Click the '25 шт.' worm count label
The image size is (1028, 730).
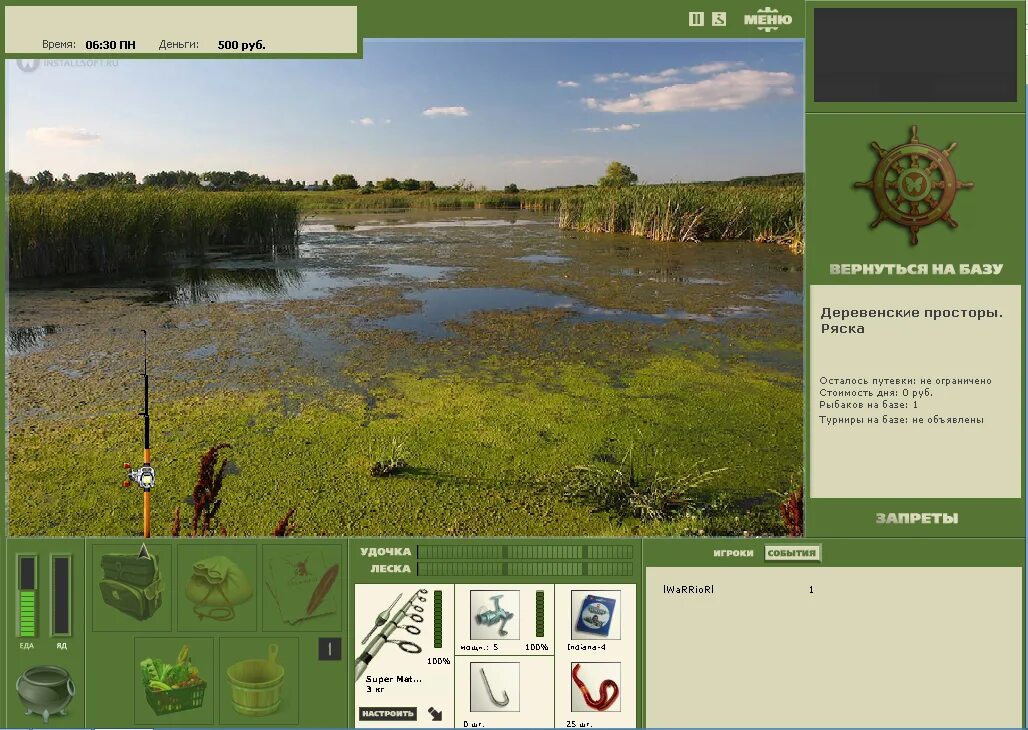pyautogui.click(x=579, y=724)
